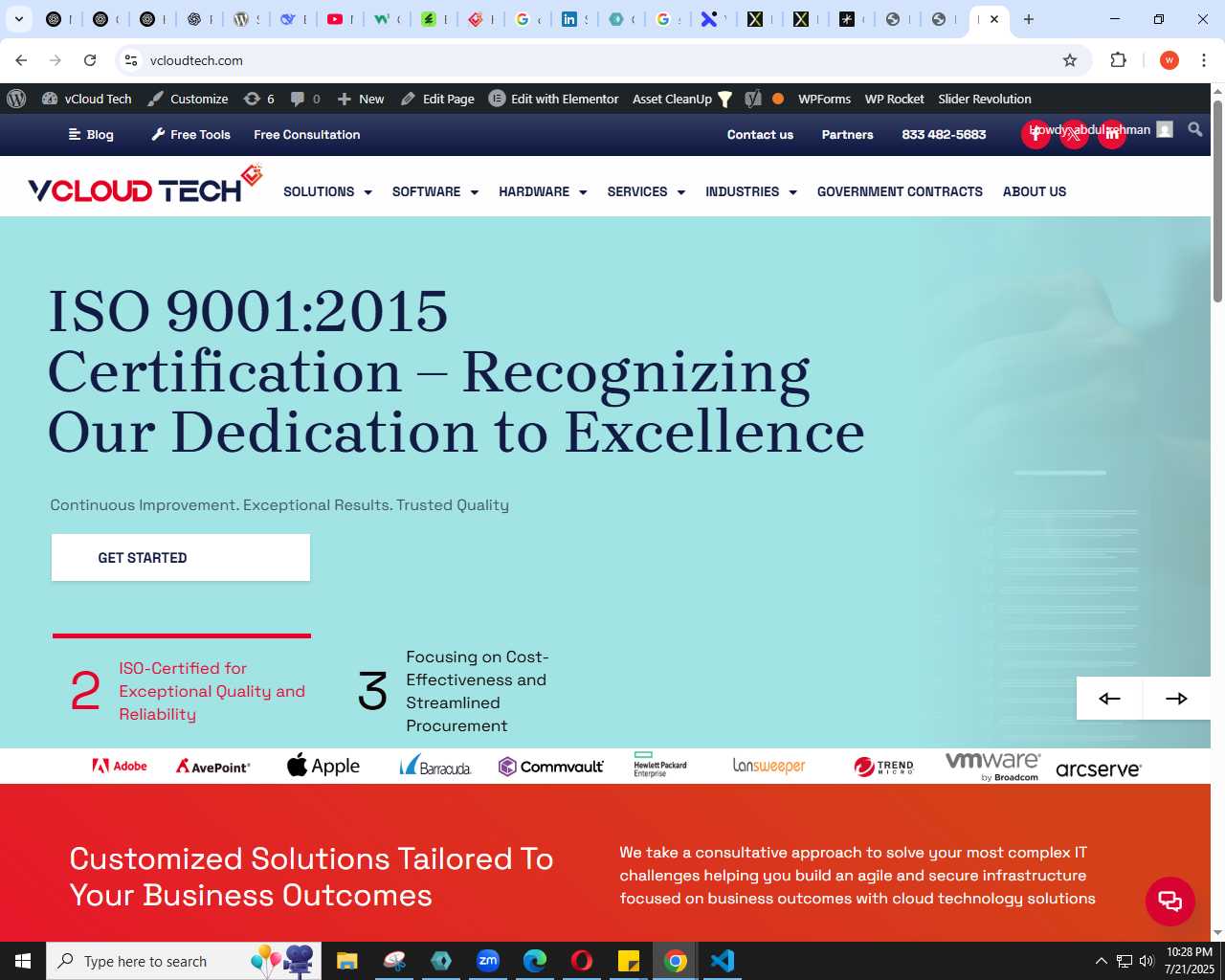Image resolution: width=1225 pixels, height=980 pixels.
Task: Open Customize in admin bar
Action: coord(189,99)
